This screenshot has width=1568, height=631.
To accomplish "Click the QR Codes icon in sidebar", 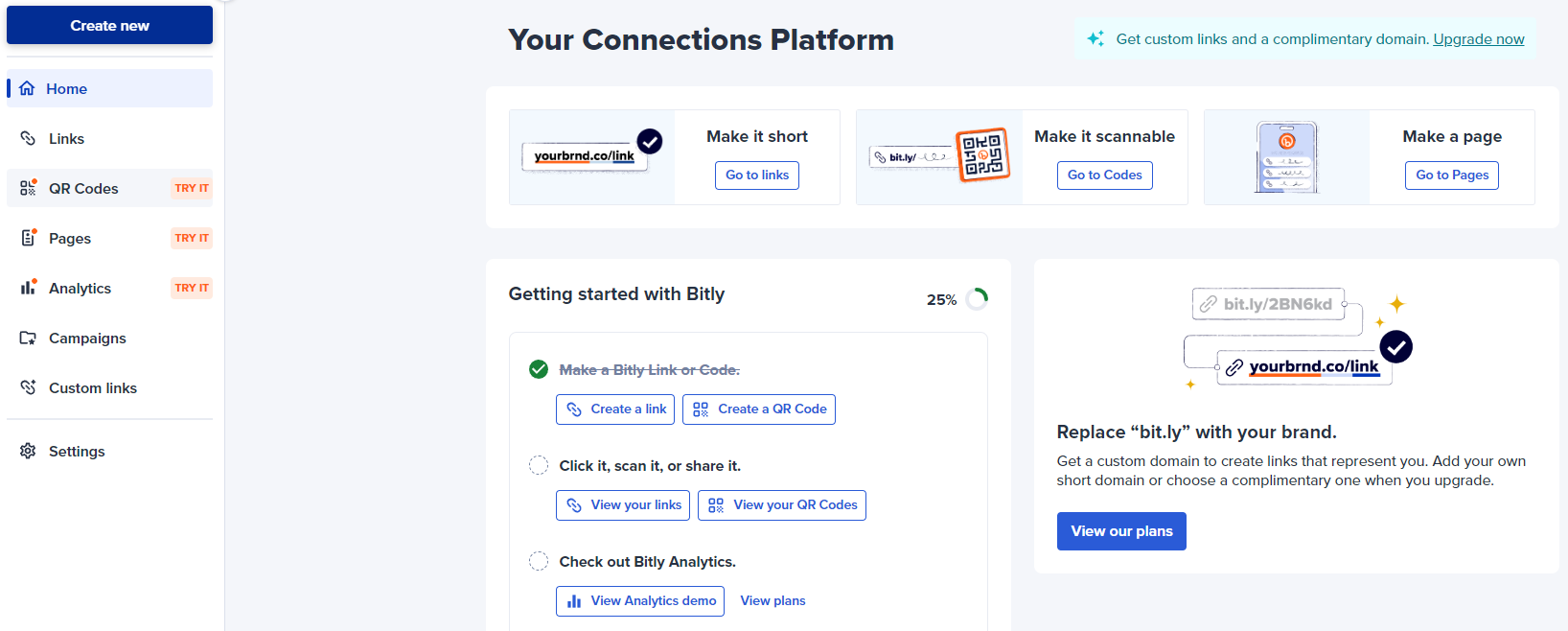I will pos(28,188).
